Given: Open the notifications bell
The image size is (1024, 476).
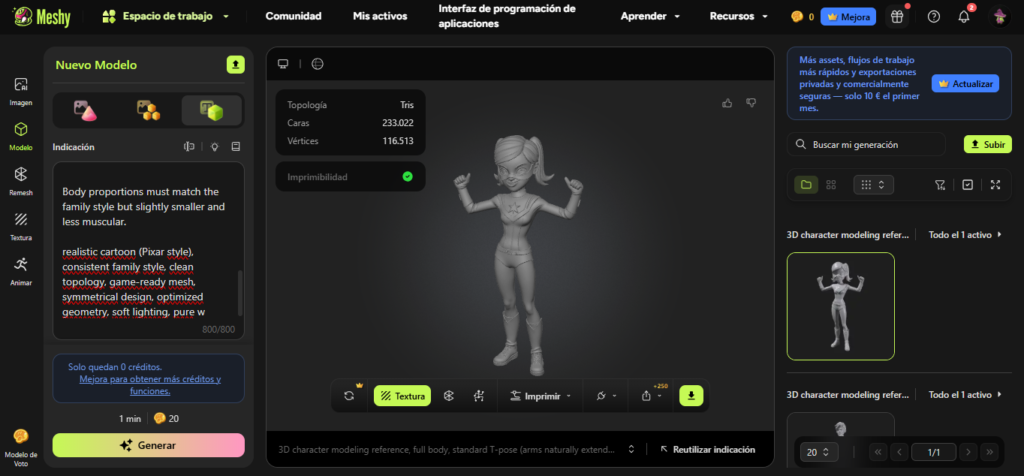Looking at the screenshot, I should [x=964, y=17].
